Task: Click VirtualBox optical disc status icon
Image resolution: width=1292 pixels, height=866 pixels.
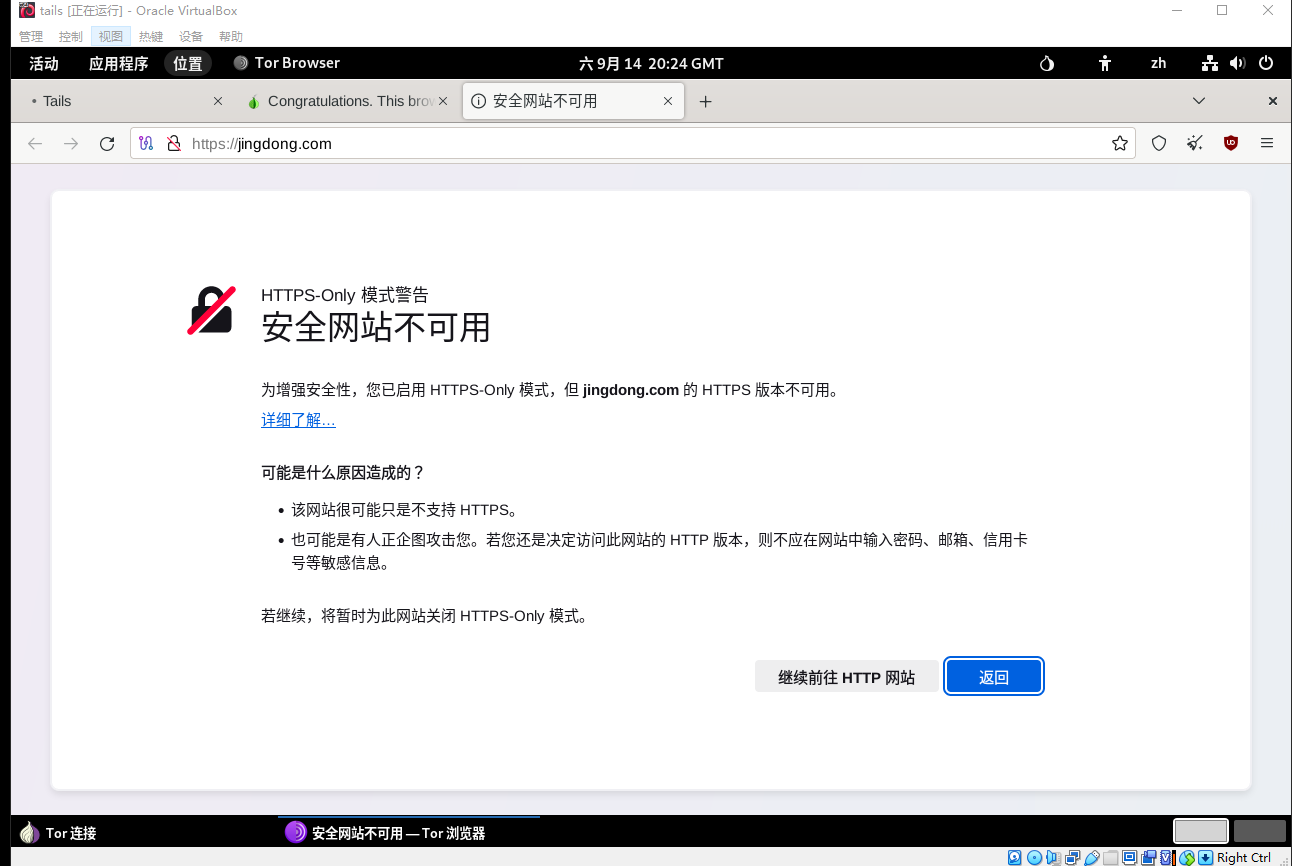Action: pos(1034,857)
